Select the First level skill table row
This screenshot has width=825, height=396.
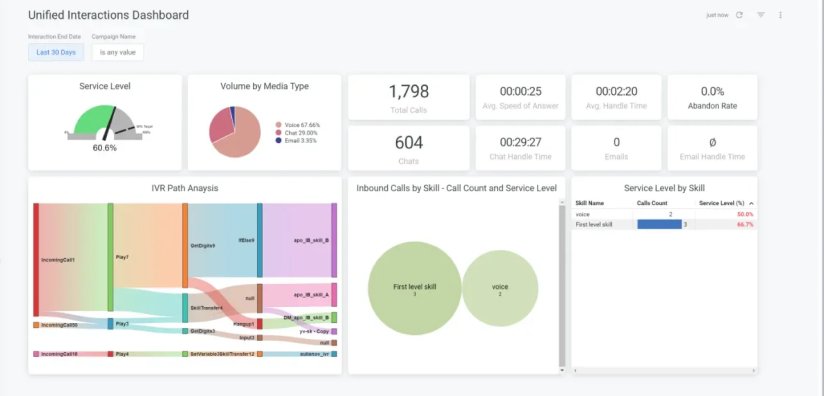[x=665, y=225]
